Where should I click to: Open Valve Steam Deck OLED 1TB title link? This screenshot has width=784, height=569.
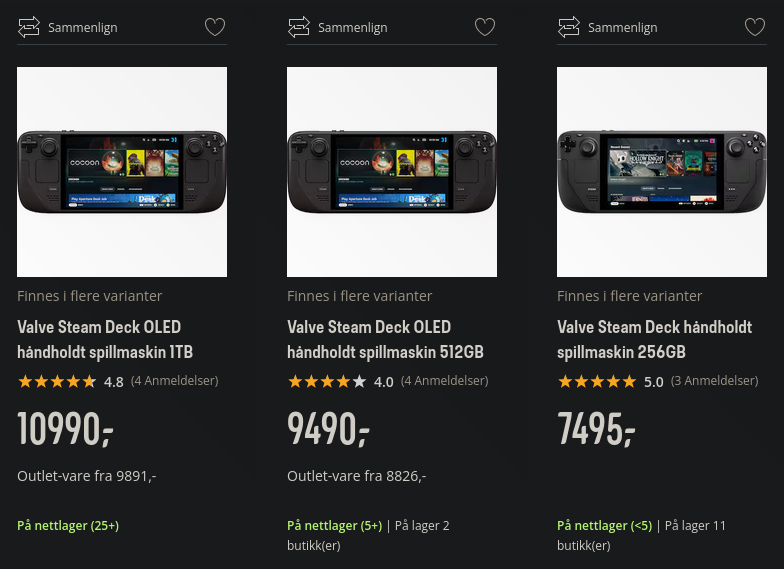pyautogui.click(x=105, y=340)
